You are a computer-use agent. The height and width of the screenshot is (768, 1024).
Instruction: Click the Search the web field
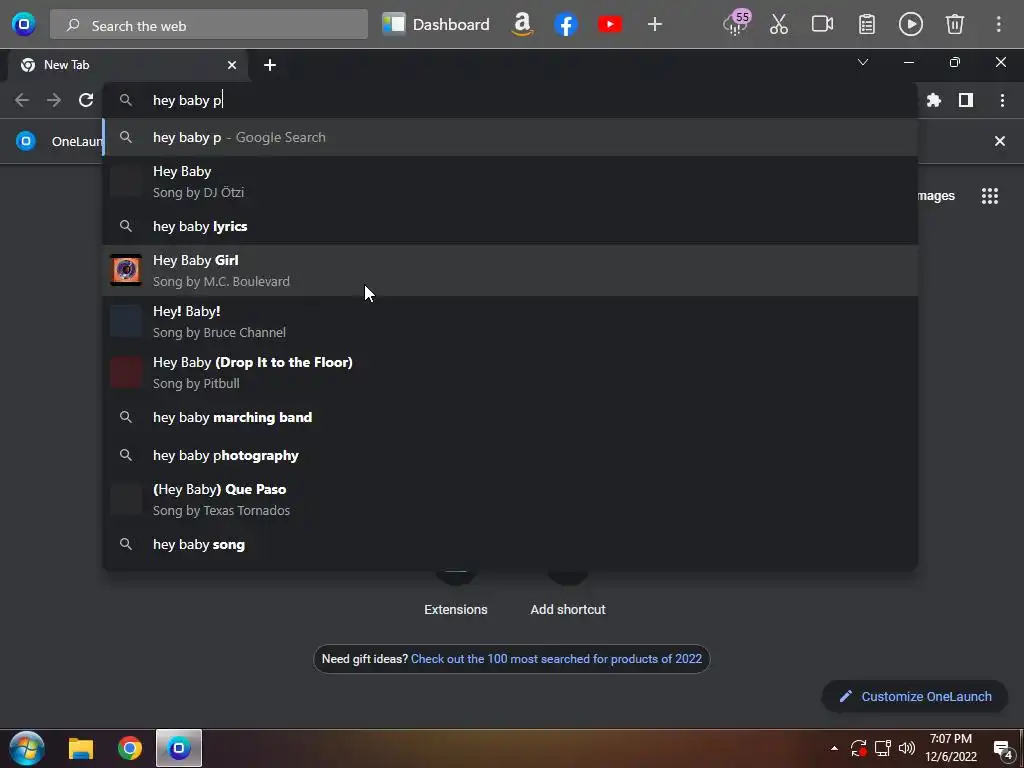tap(209, 25)
